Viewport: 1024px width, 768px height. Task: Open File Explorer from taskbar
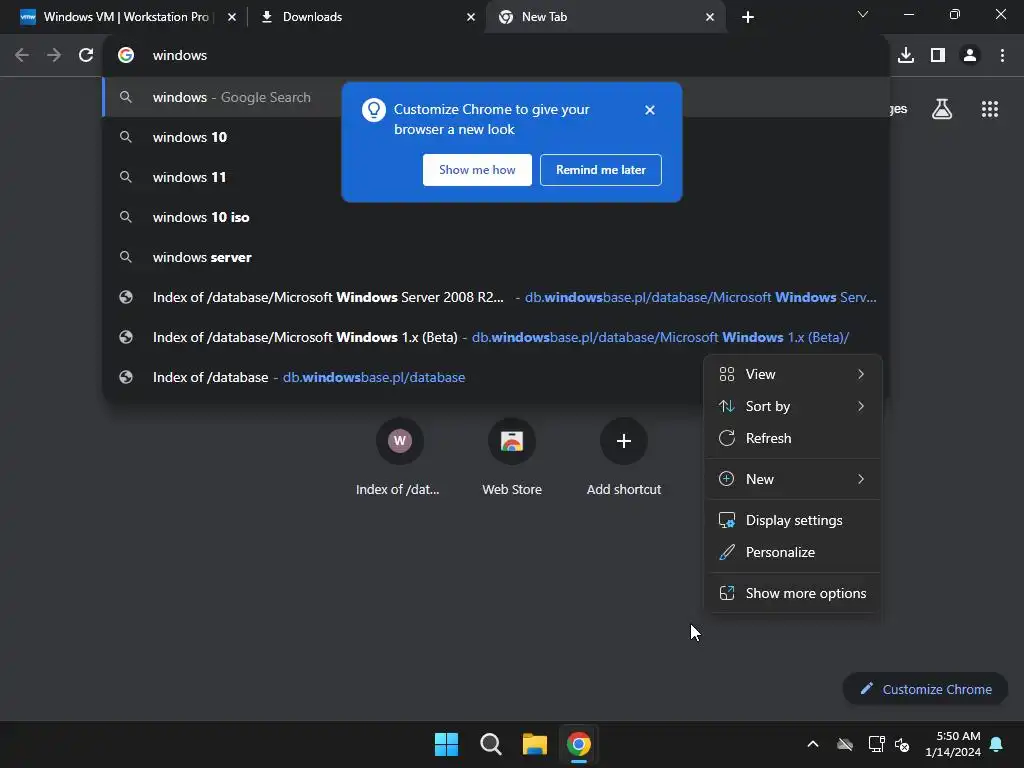535,744
